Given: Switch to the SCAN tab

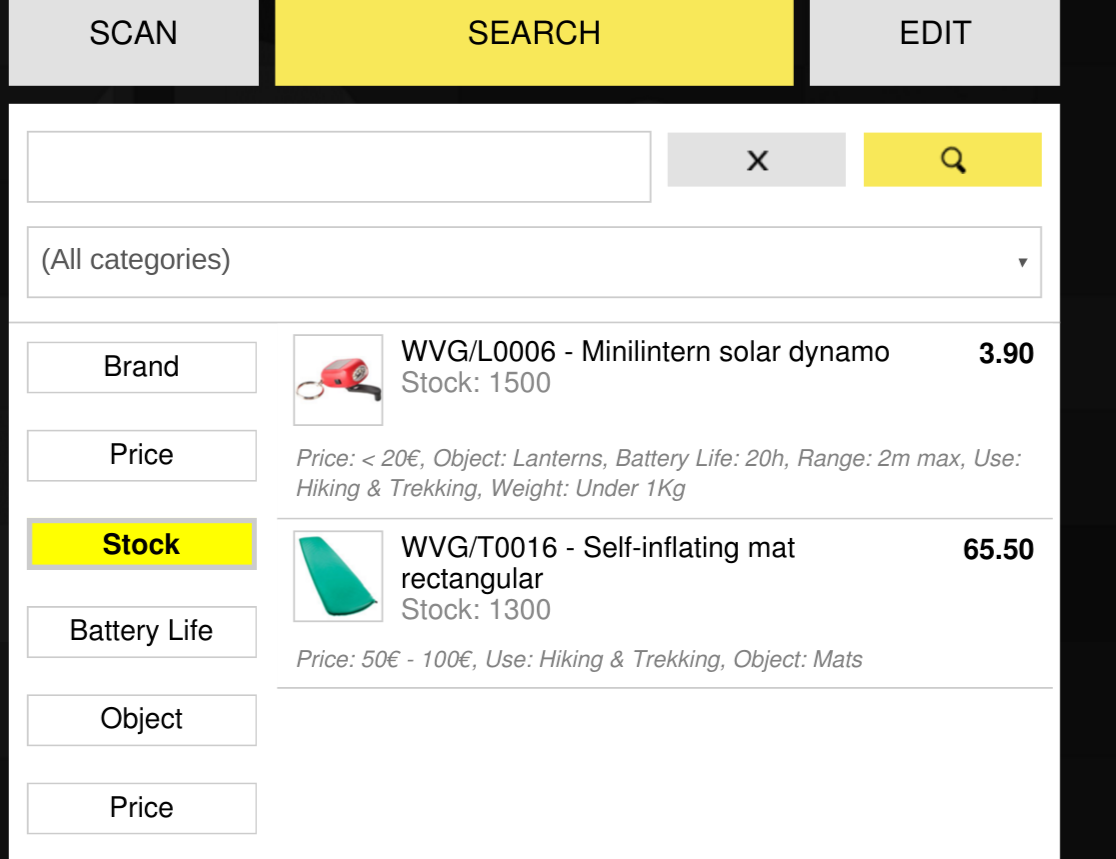Looking at the screenshot, I should 133,34.
